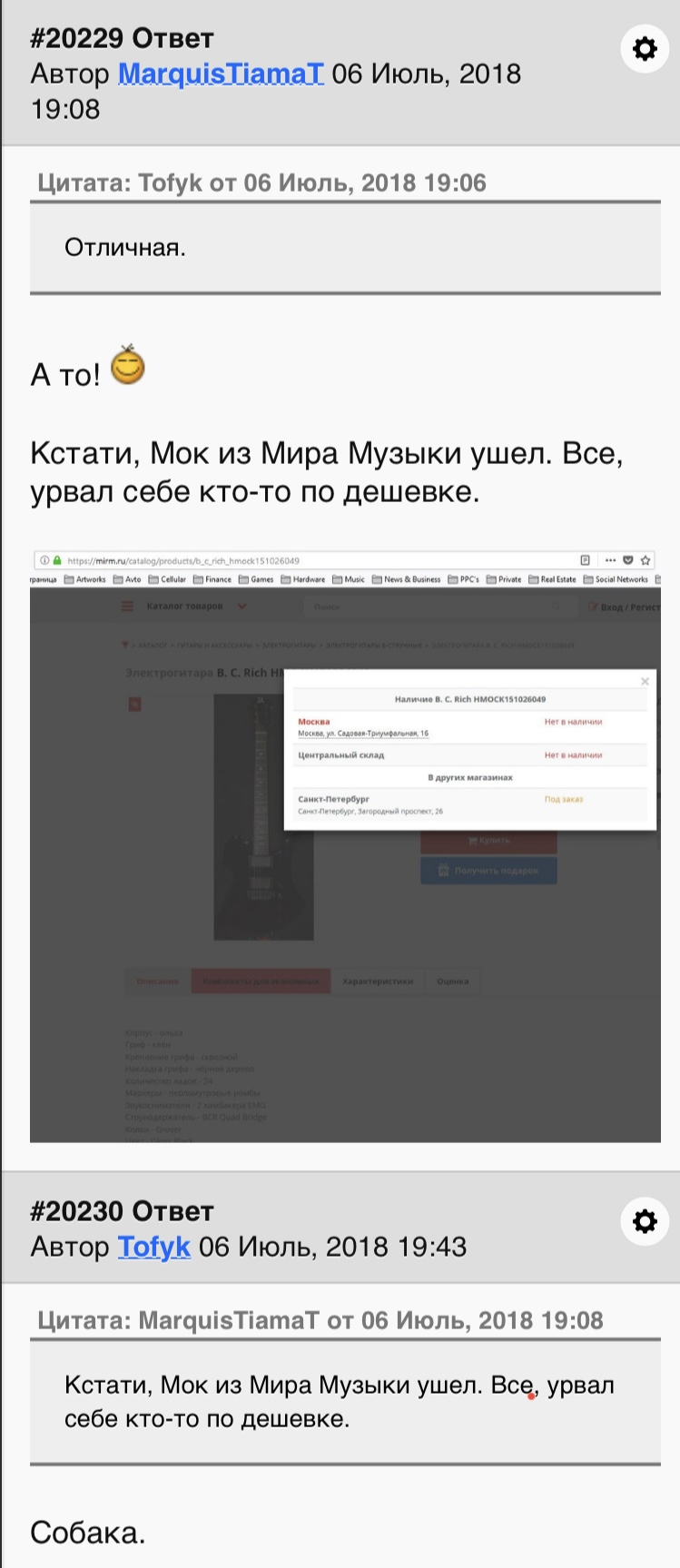This screenshot has width=680, height=1568.
Task: Open quote source "Цитата: Tofyk от 06 Июль"
Action: (262, 182)
